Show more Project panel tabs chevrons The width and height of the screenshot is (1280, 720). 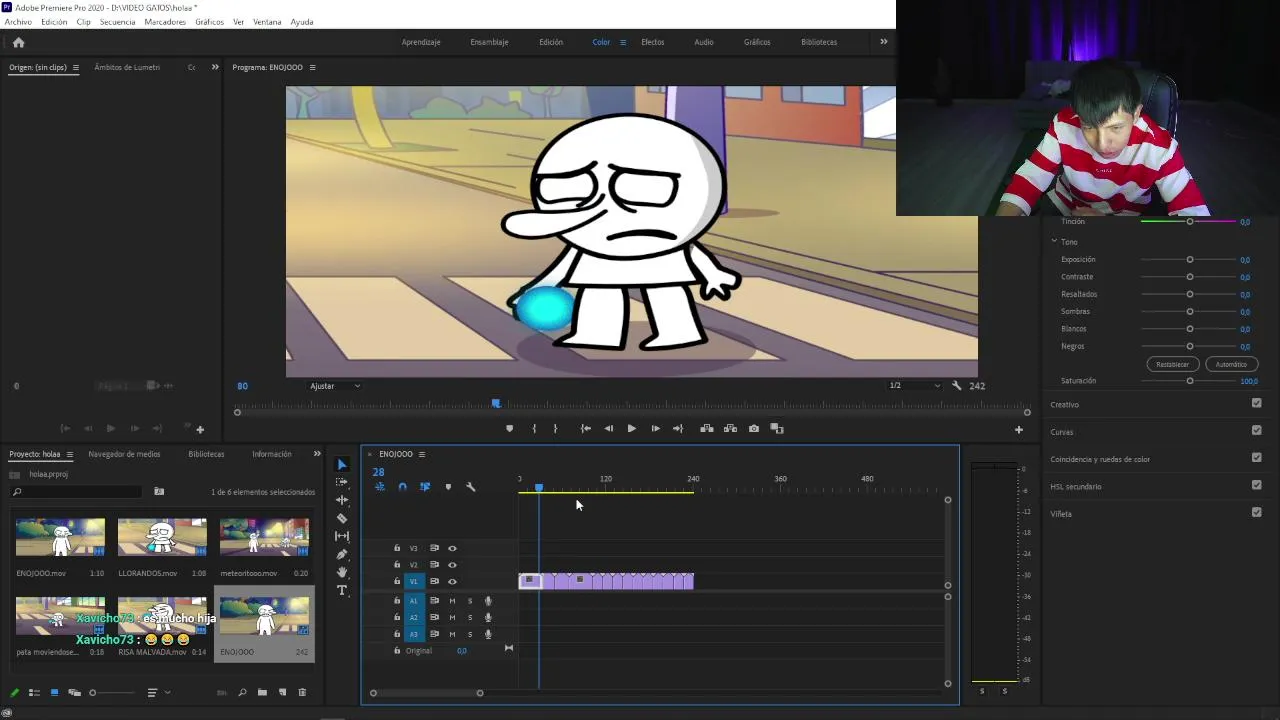(317, 454)
